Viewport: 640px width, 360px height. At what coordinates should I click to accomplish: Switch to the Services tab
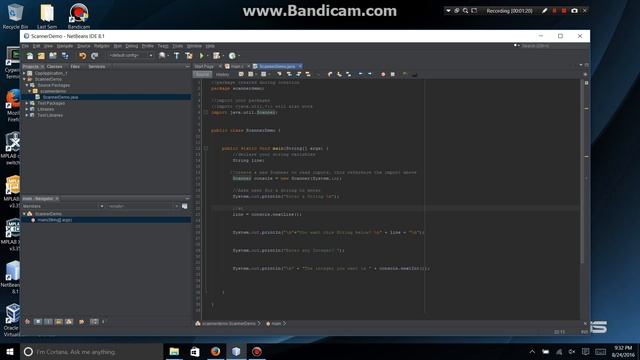point(97,67)
